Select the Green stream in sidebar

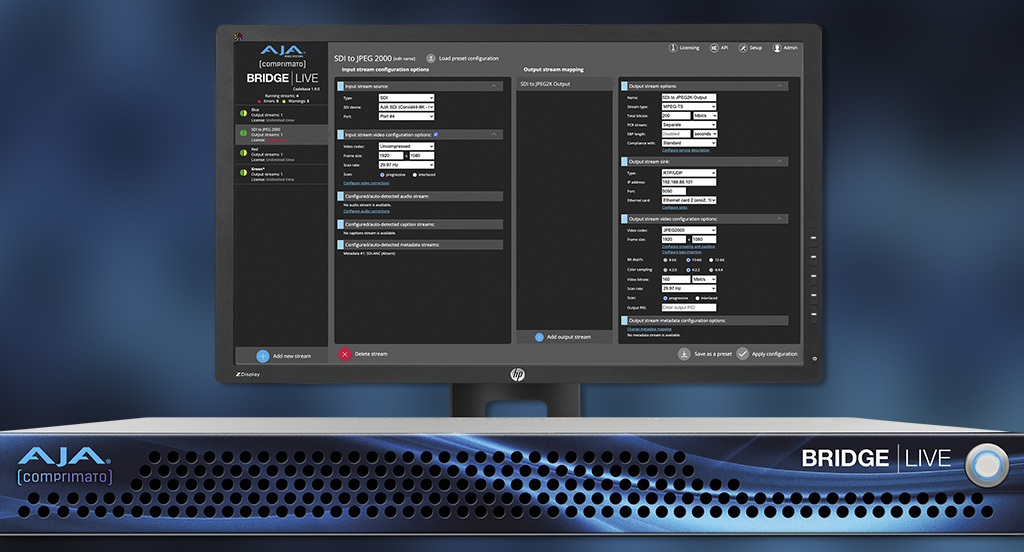click(281, 174)
